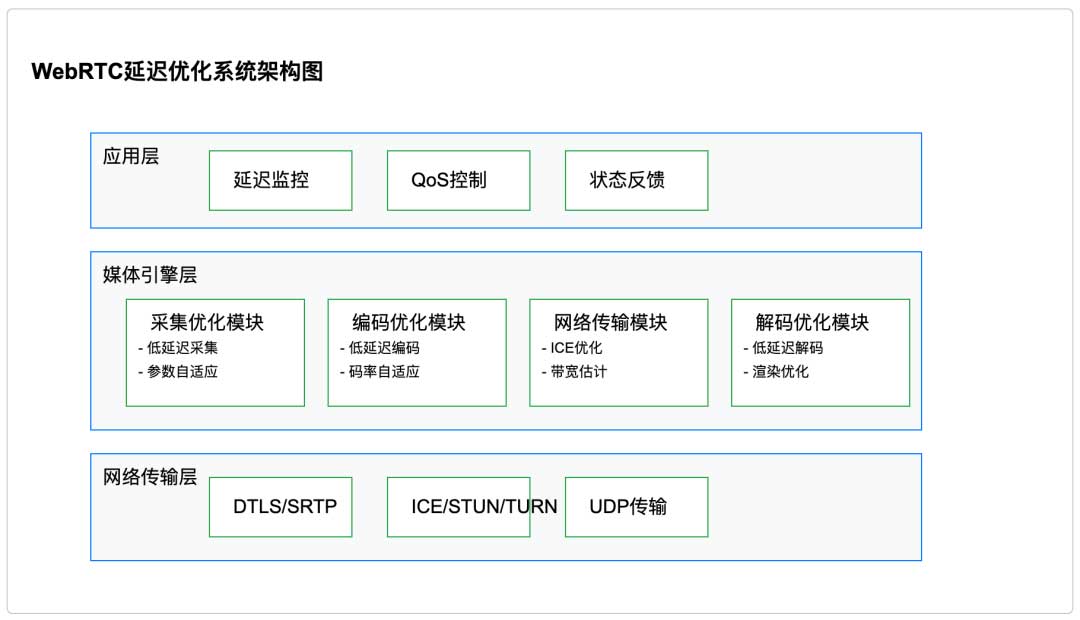Click the WebRTC延迟优化系统架构图 title
1080x620 pixels.
[x=177, y=72]
